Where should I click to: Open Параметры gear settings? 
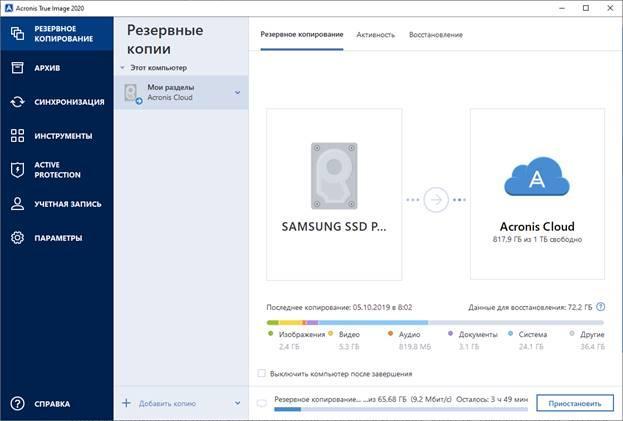click(17, 238)
